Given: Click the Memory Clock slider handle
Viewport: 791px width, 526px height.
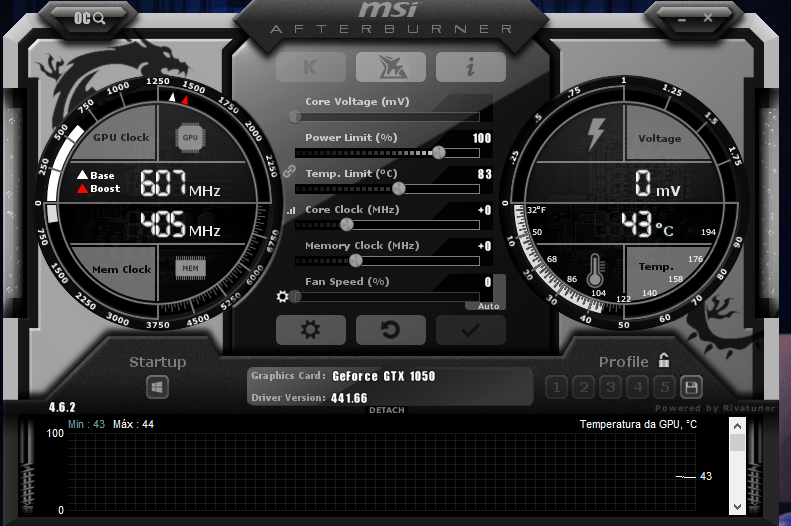Looking at the screenshot, I should 356,260.
